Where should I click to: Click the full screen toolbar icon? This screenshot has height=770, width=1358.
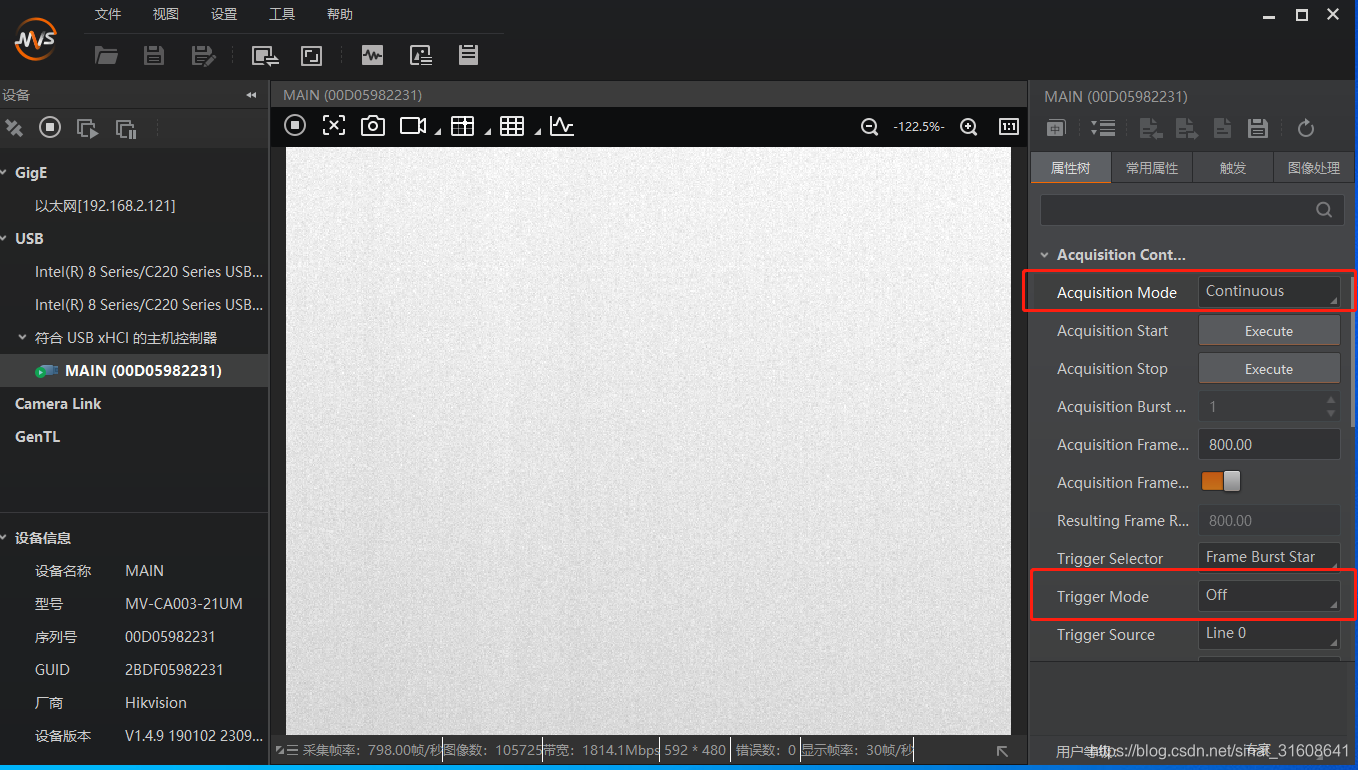coord(312,56)
